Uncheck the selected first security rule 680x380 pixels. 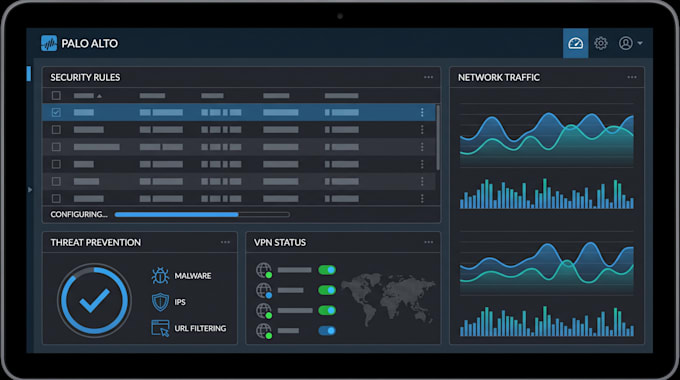point(56,112)
